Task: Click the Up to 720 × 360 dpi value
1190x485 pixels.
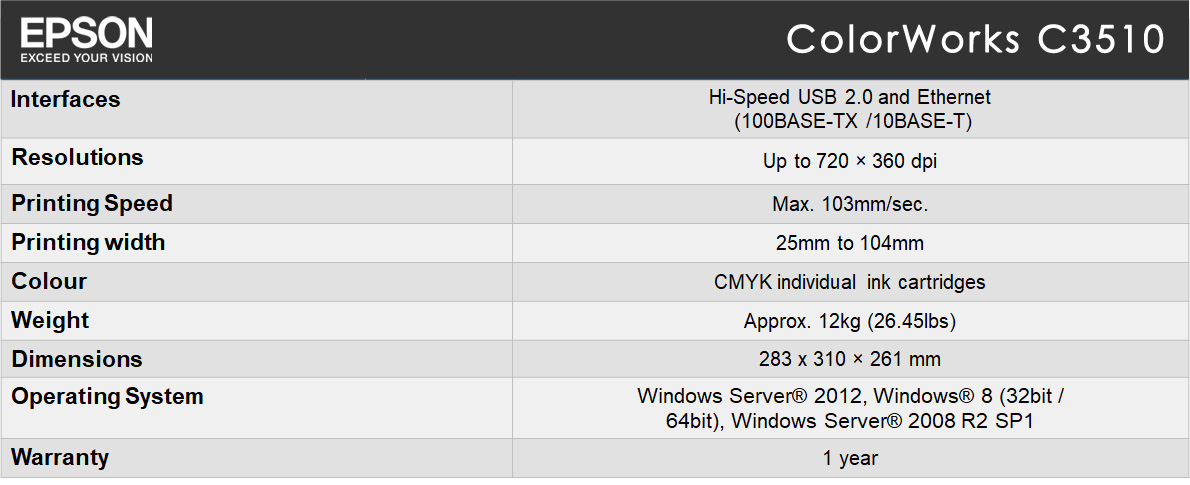Action: coord(849,161)
